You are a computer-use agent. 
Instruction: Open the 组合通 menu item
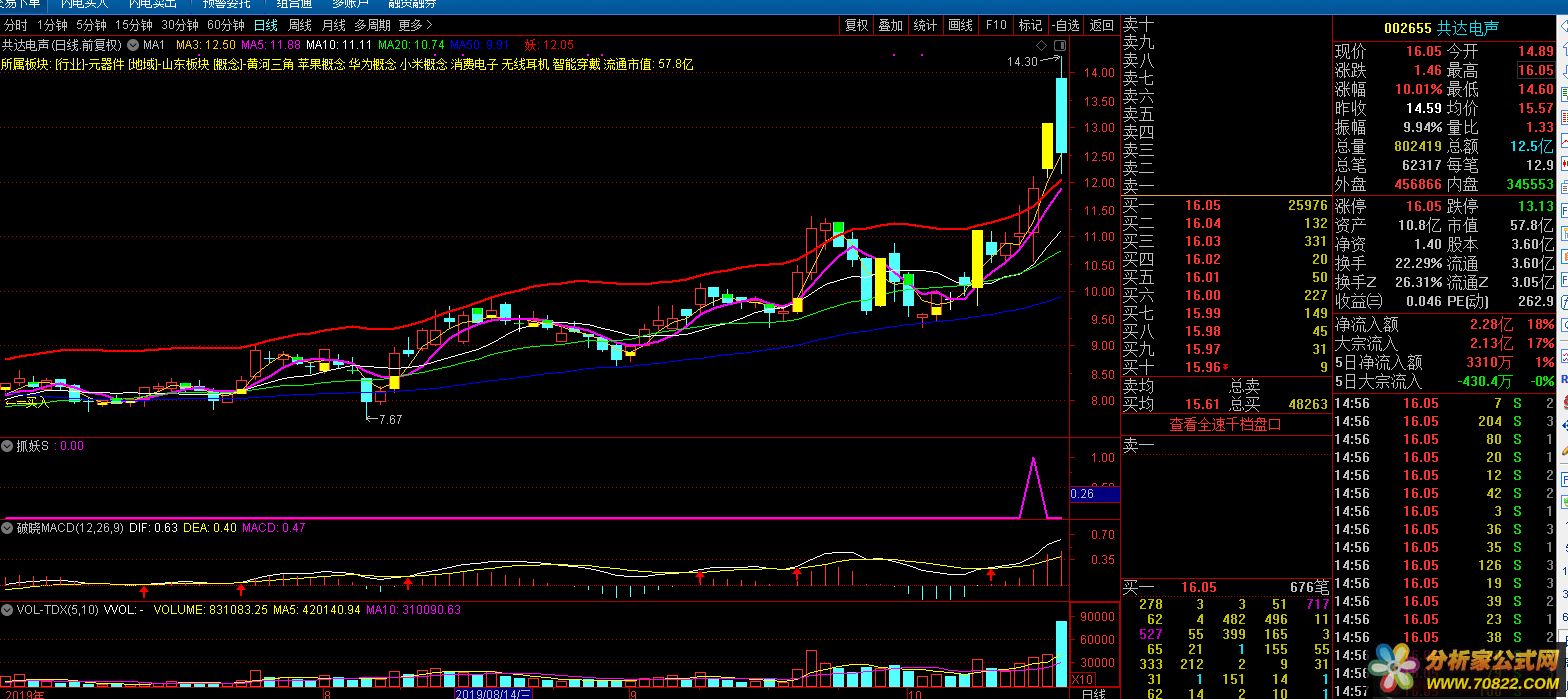point(294,4)
